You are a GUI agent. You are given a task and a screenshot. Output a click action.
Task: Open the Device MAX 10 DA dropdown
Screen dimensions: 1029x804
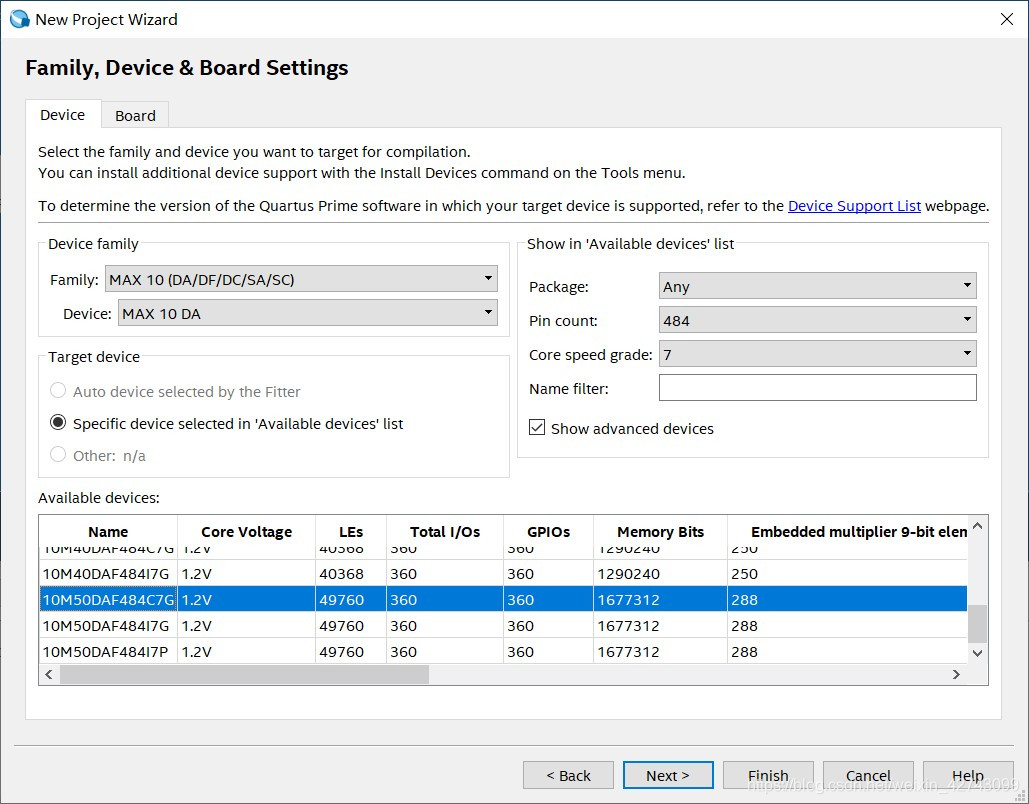click(308, 313)
